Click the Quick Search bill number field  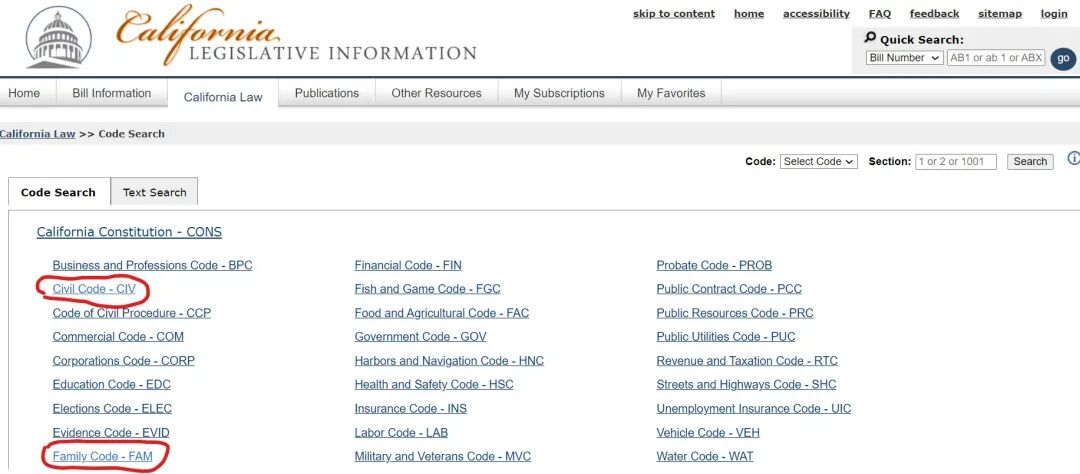click(996, 58)
